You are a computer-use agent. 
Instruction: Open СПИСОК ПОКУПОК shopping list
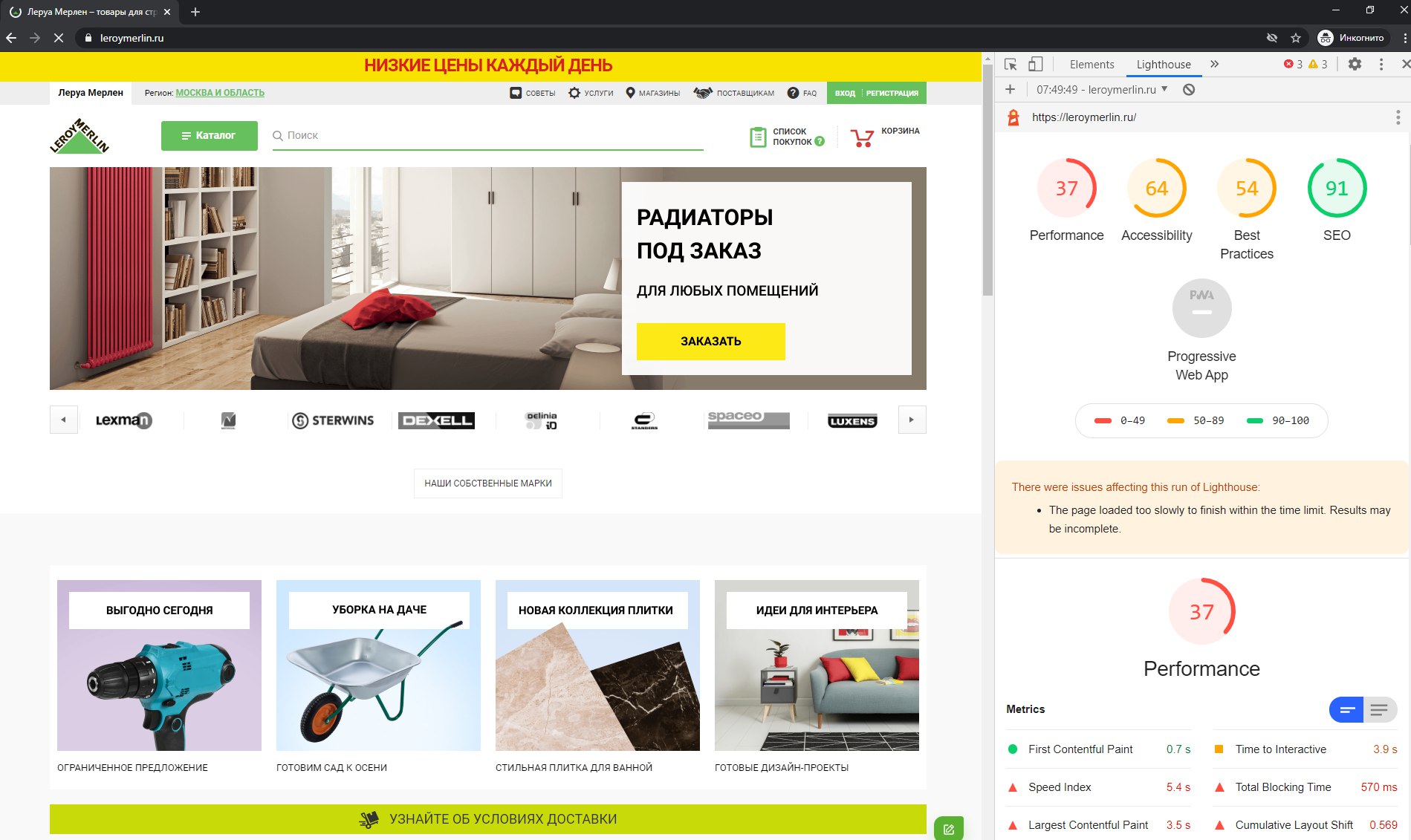[787, 137]
